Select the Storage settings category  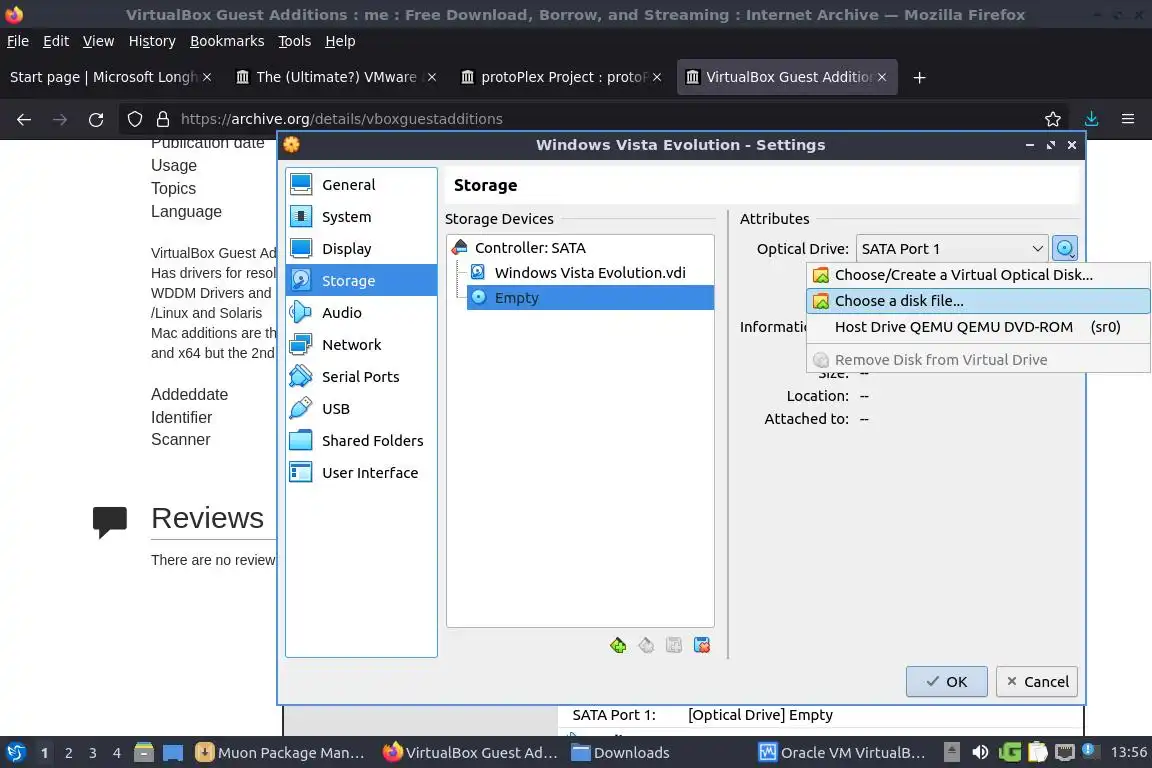pyautogui.click(x=361, y=280)
